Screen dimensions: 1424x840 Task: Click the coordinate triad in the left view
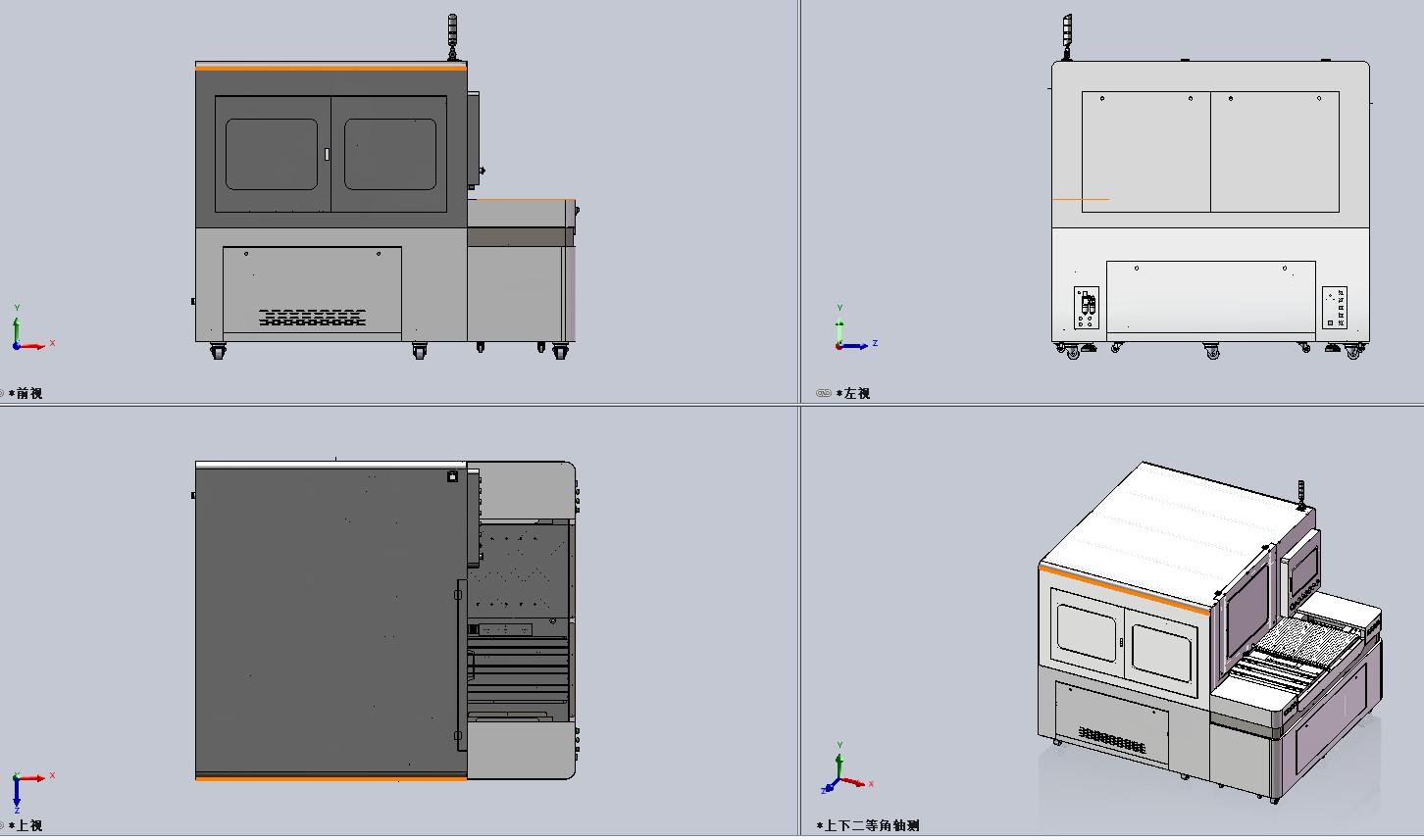pos(855,328)
